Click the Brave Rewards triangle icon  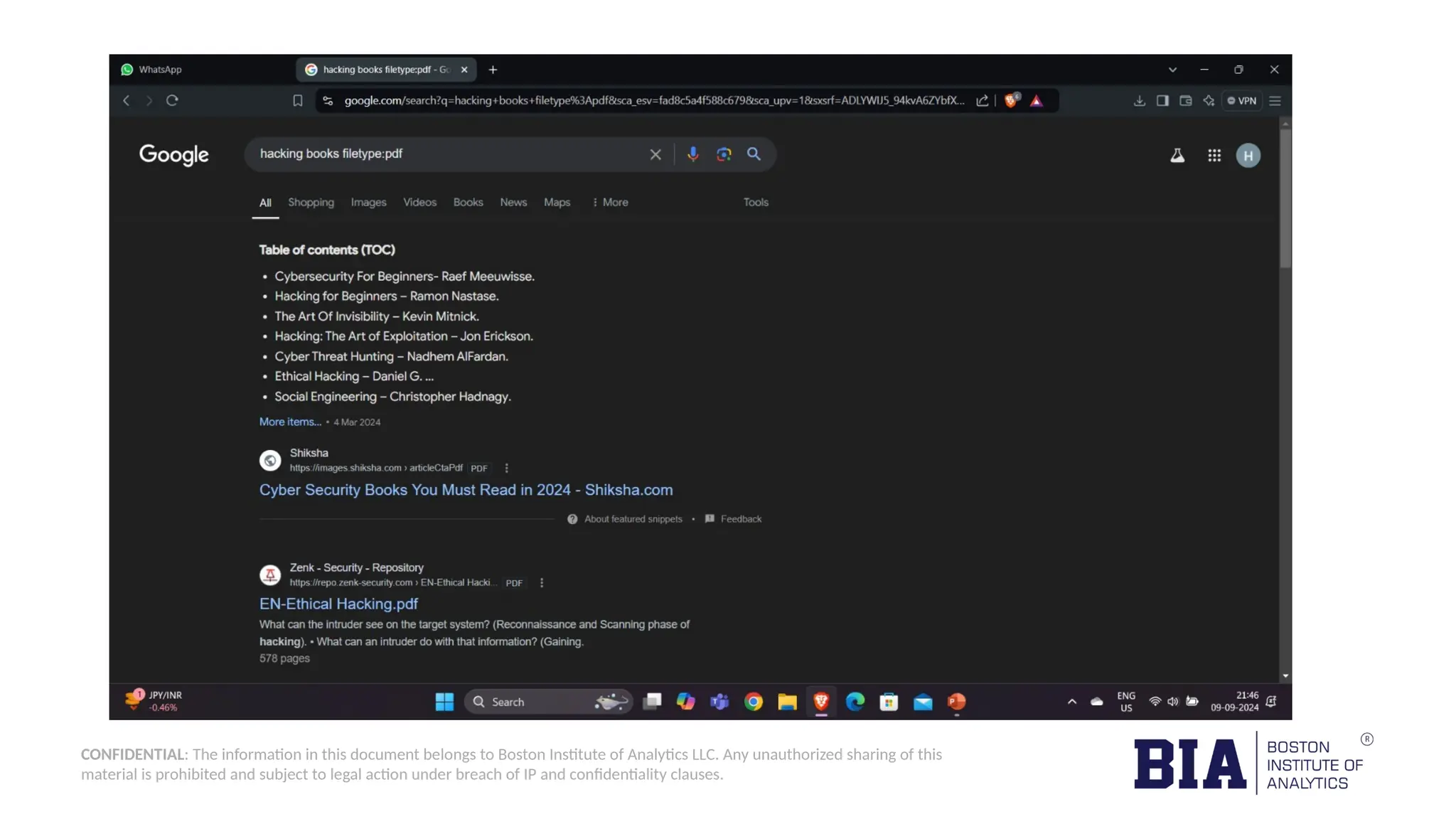click(1037, 101)
